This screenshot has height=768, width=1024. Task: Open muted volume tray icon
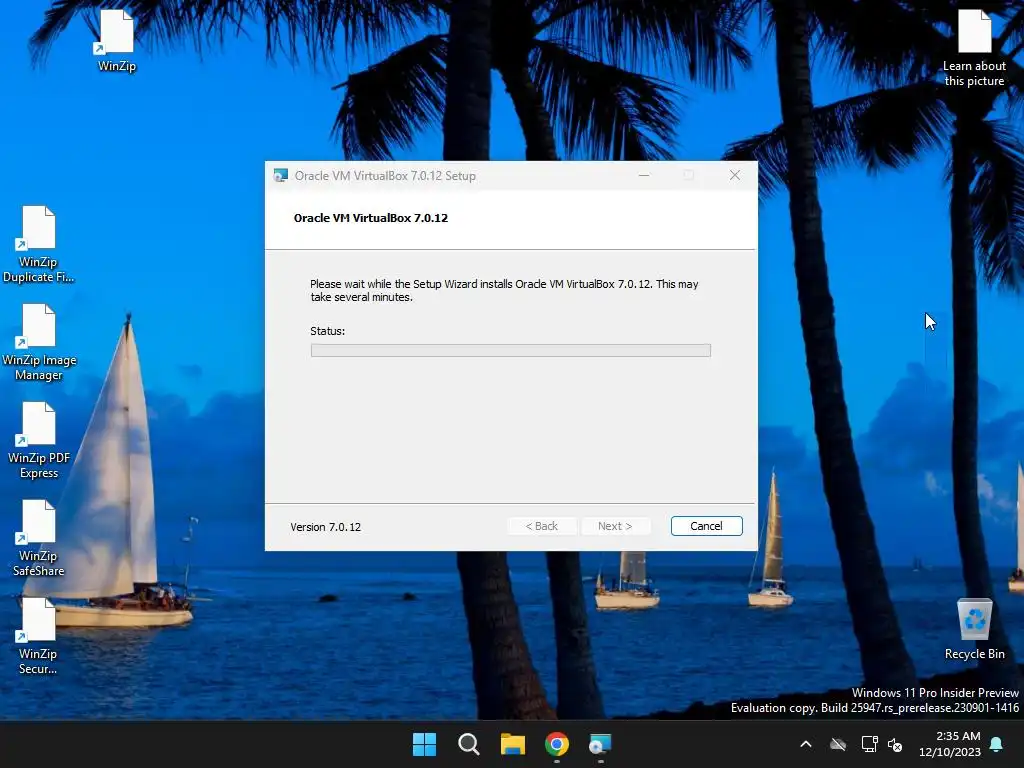(x=895, y=744)
